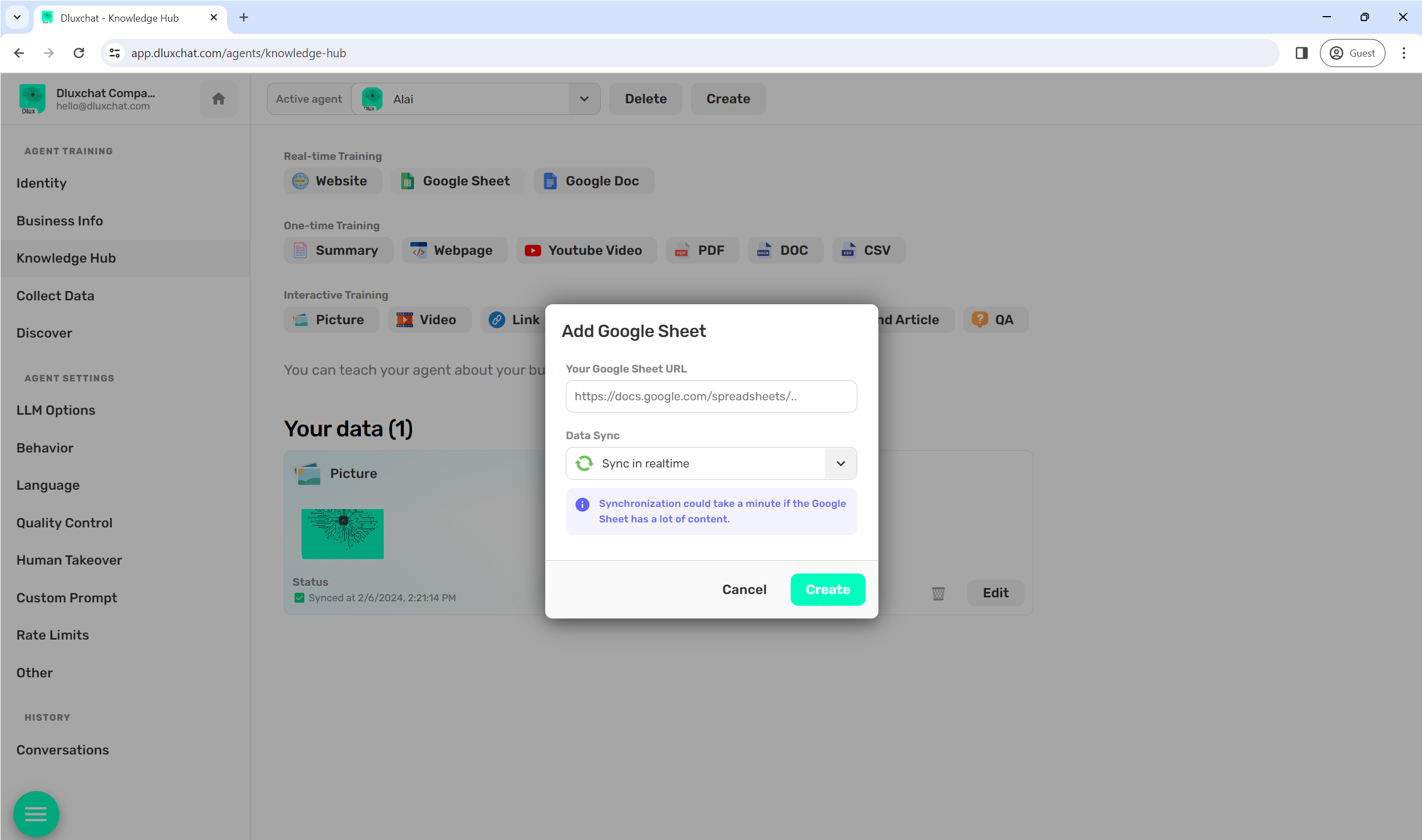Select Youtube Video training source
This screenshot has height=840, width=1422.
pos(586,250)
